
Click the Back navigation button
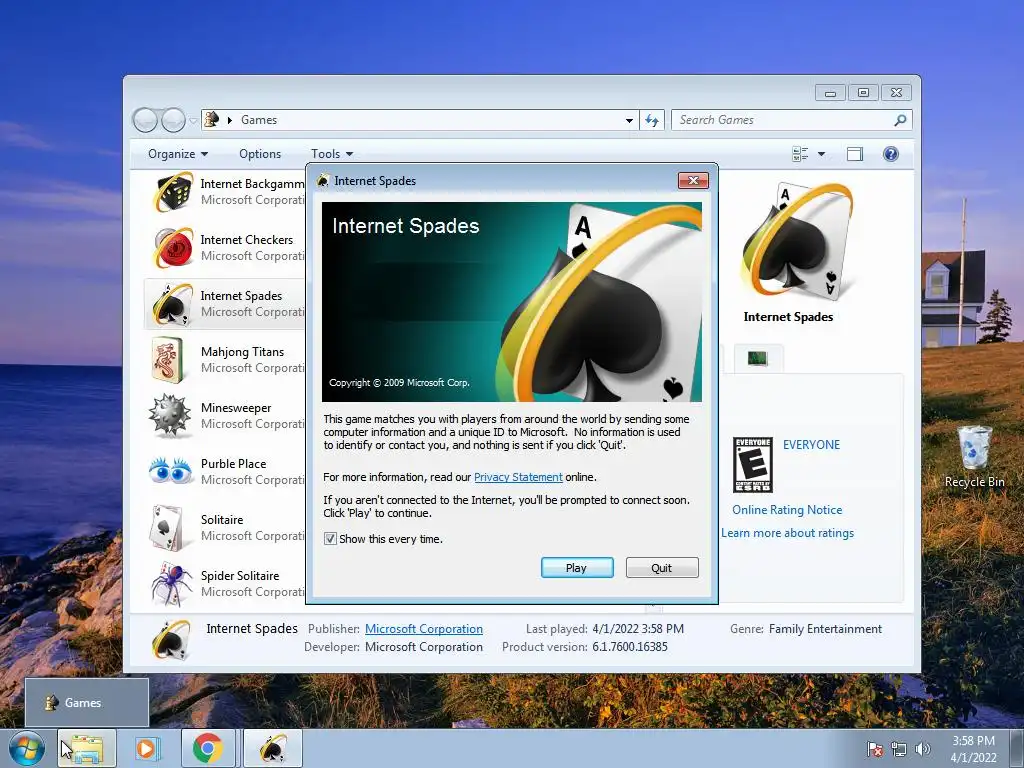click(145, 120)
